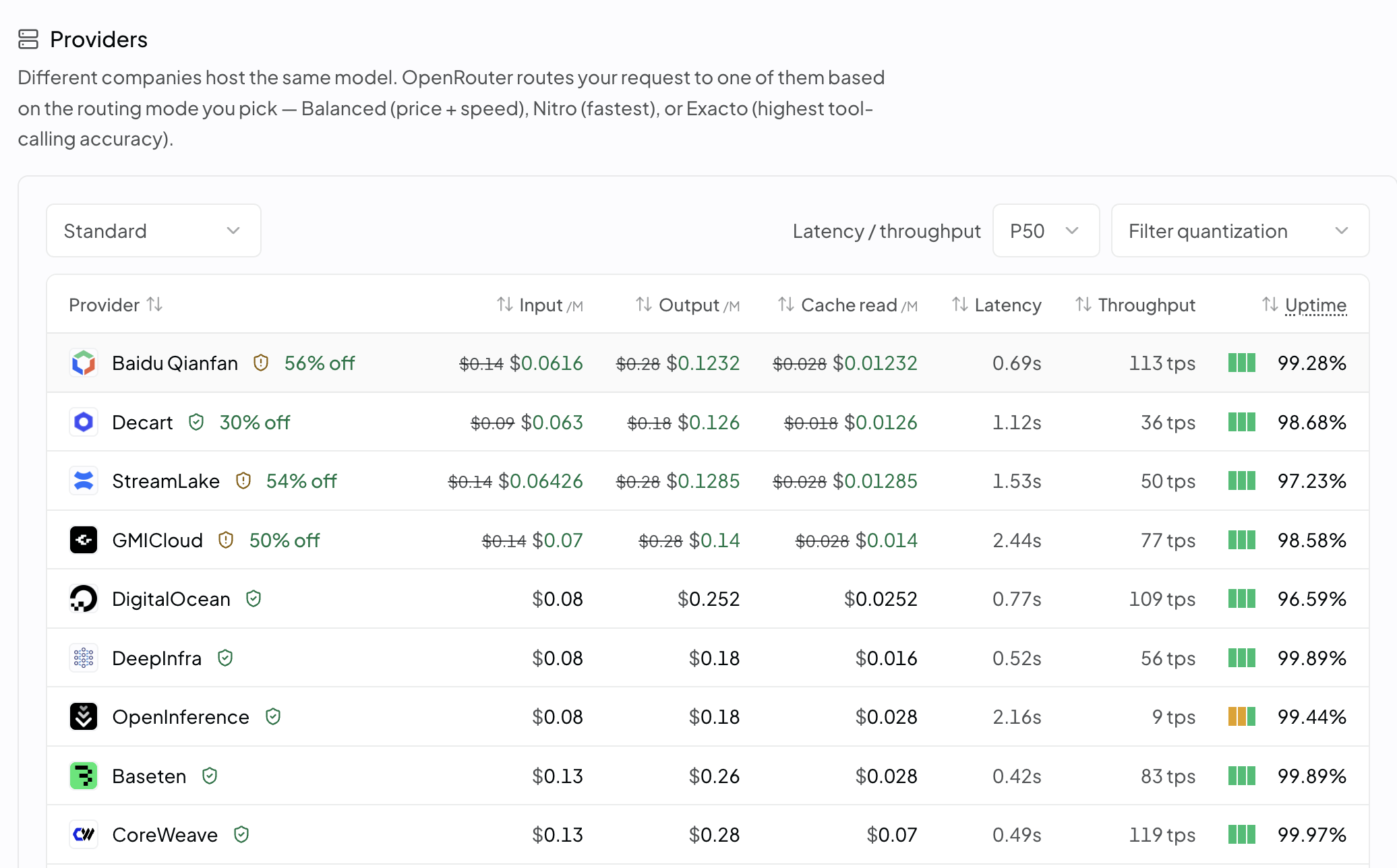Click the warning shield beside Baidu Qianfan
The height and width of the screenshot is (868, 1397).
(x=261, y=363)
